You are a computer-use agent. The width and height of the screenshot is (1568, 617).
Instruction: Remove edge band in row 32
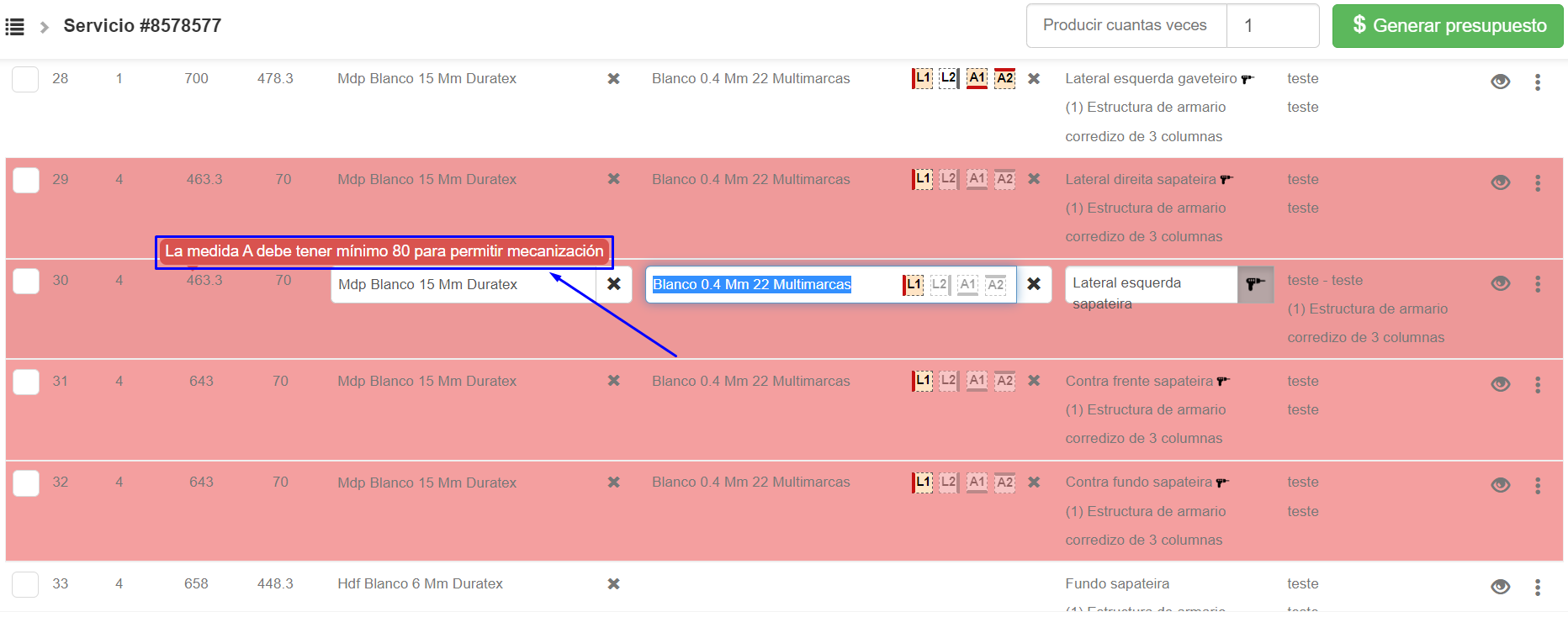(1034, 483)
